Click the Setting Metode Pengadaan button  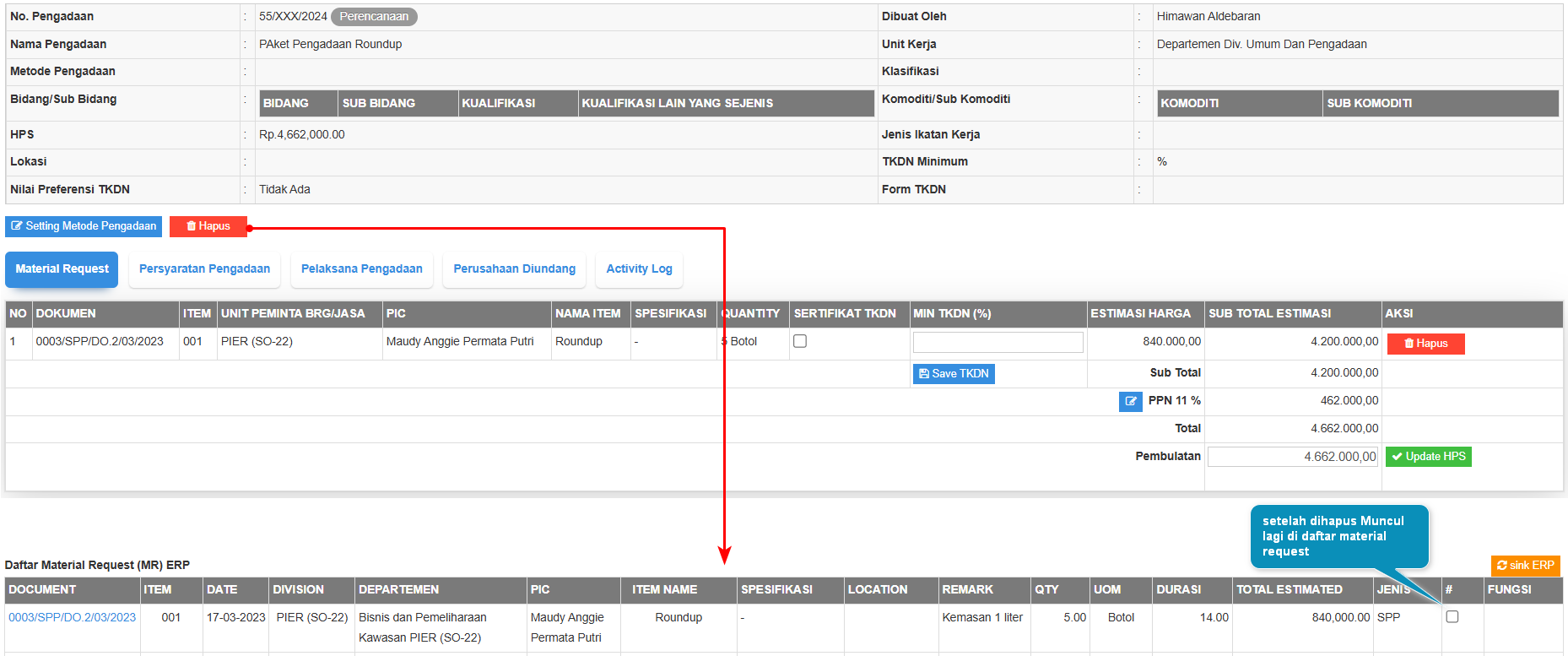[84, 226]
